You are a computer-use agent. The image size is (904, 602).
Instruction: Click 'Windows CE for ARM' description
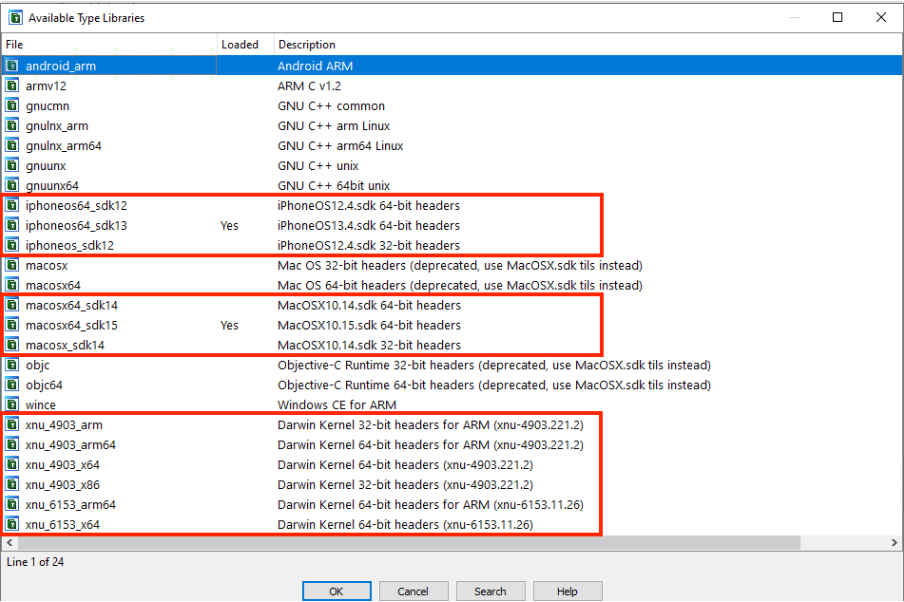coord(337,405)
